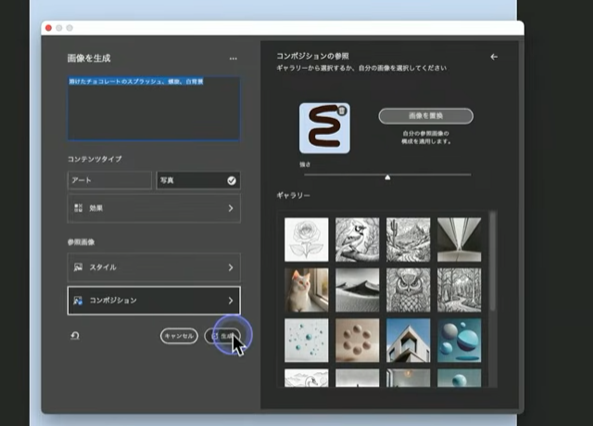Click the コンポジション composition icon

point(78,301)
